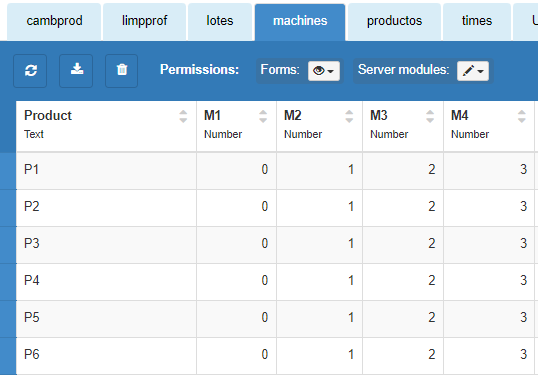
Task: Sort by the M3 column arrows
Action: tap(430, 116)
